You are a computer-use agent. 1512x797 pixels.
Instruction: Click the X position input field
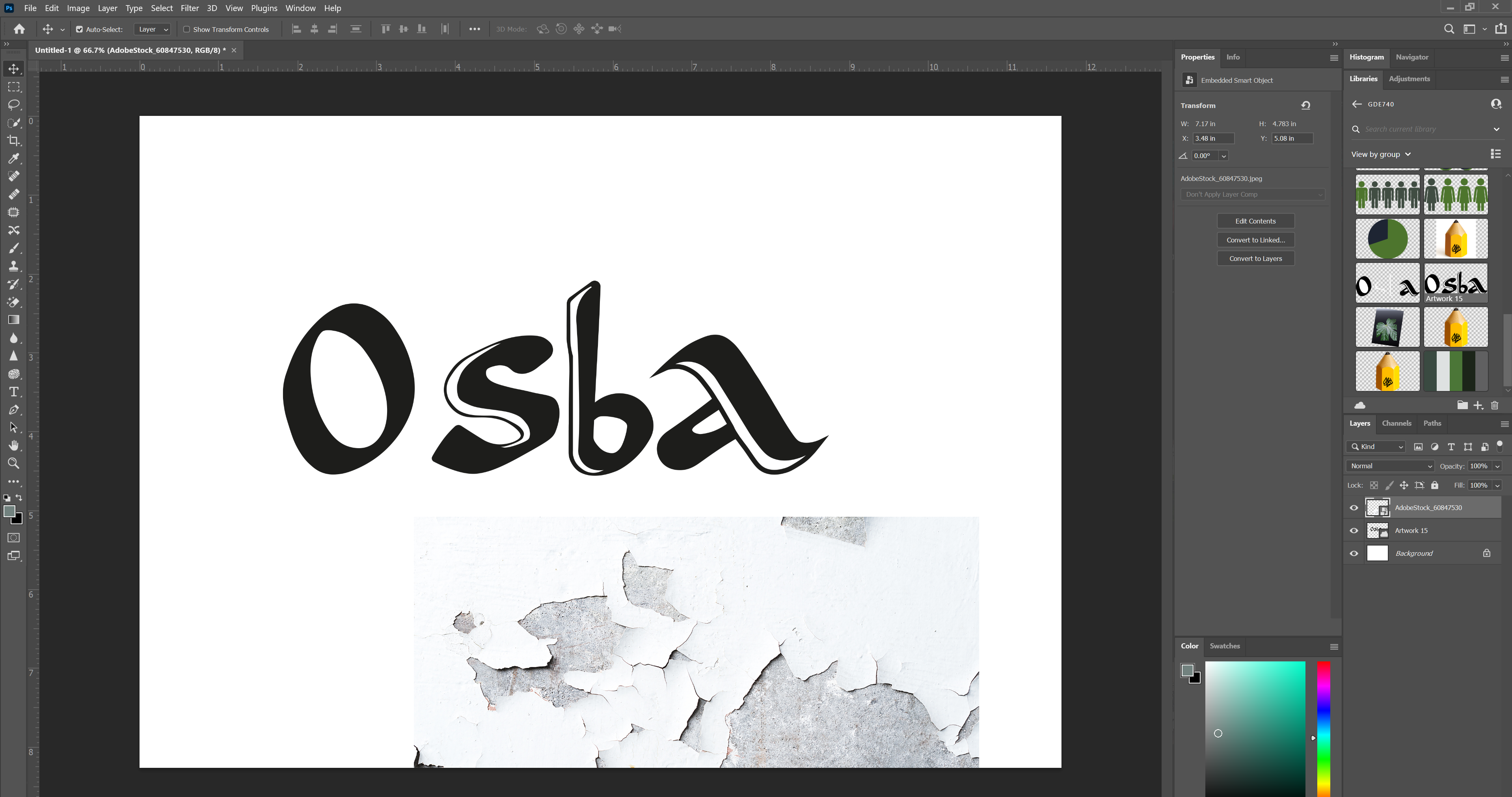pyautogui.click(x=1213, y=138)
